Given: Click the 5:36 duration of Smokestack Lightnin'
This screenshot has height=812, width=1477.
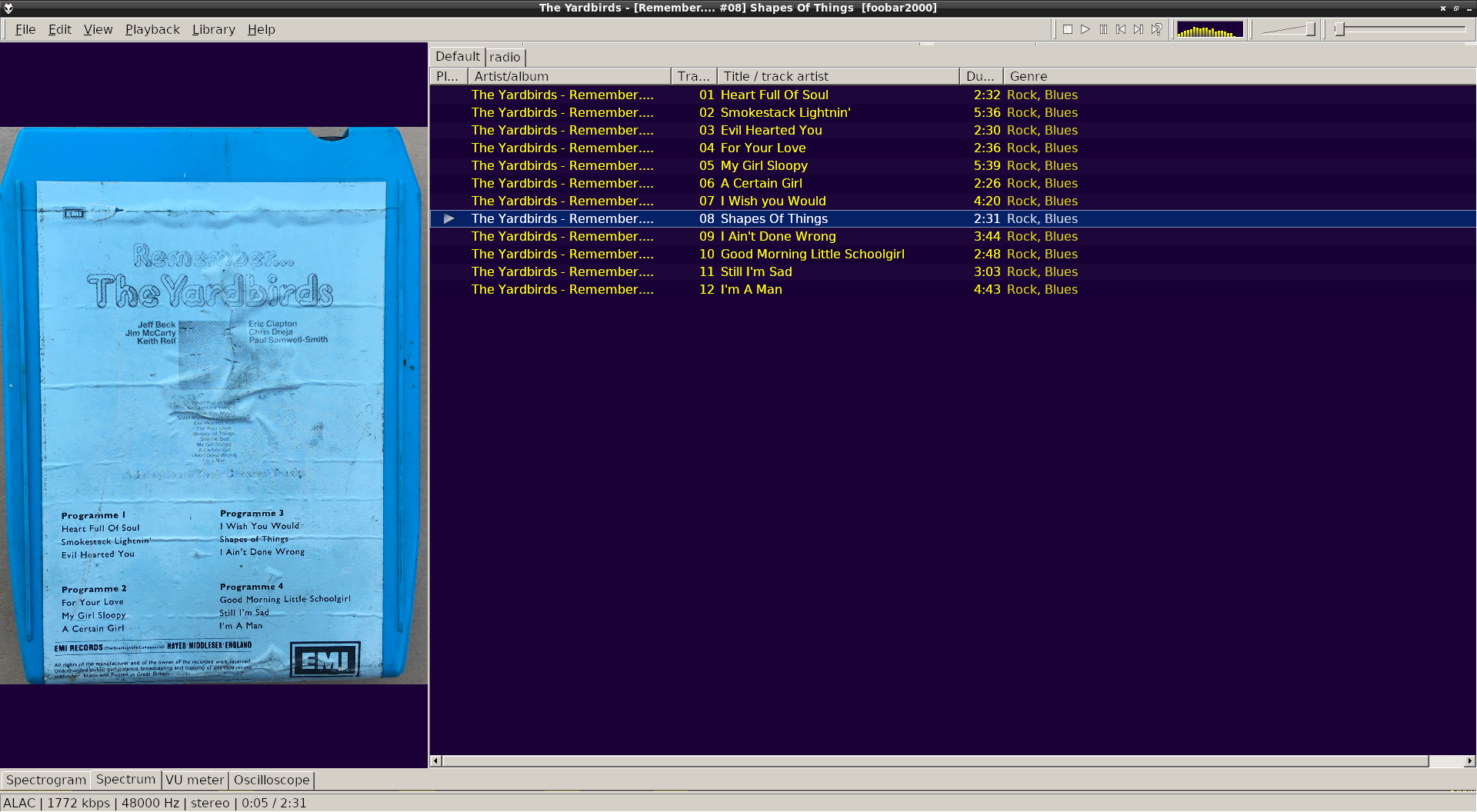Looking at the screenshot, I should (987, 112).
